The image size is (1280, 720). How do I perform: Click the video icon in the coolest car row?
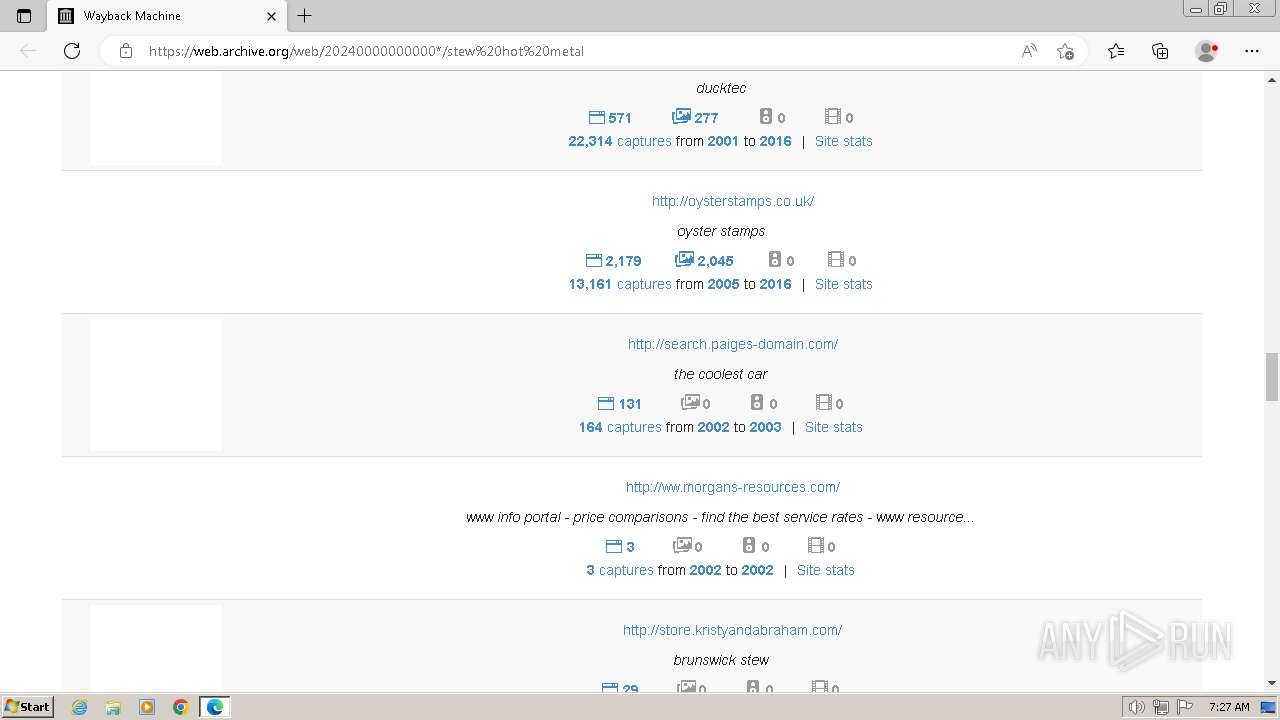click(x=824, y=402)
